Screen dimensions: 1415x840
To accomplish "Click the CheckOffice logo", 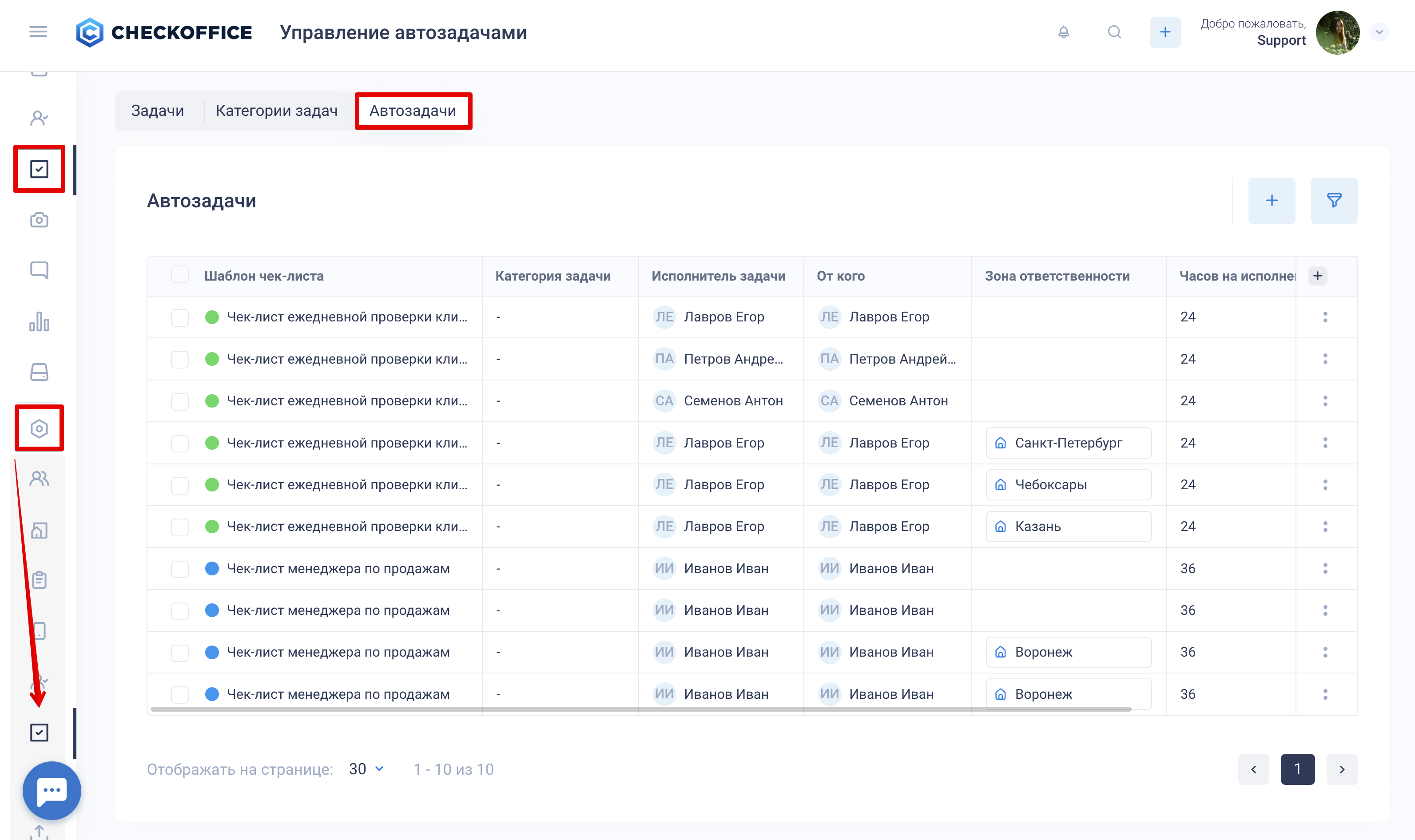I will click(164, 32).
